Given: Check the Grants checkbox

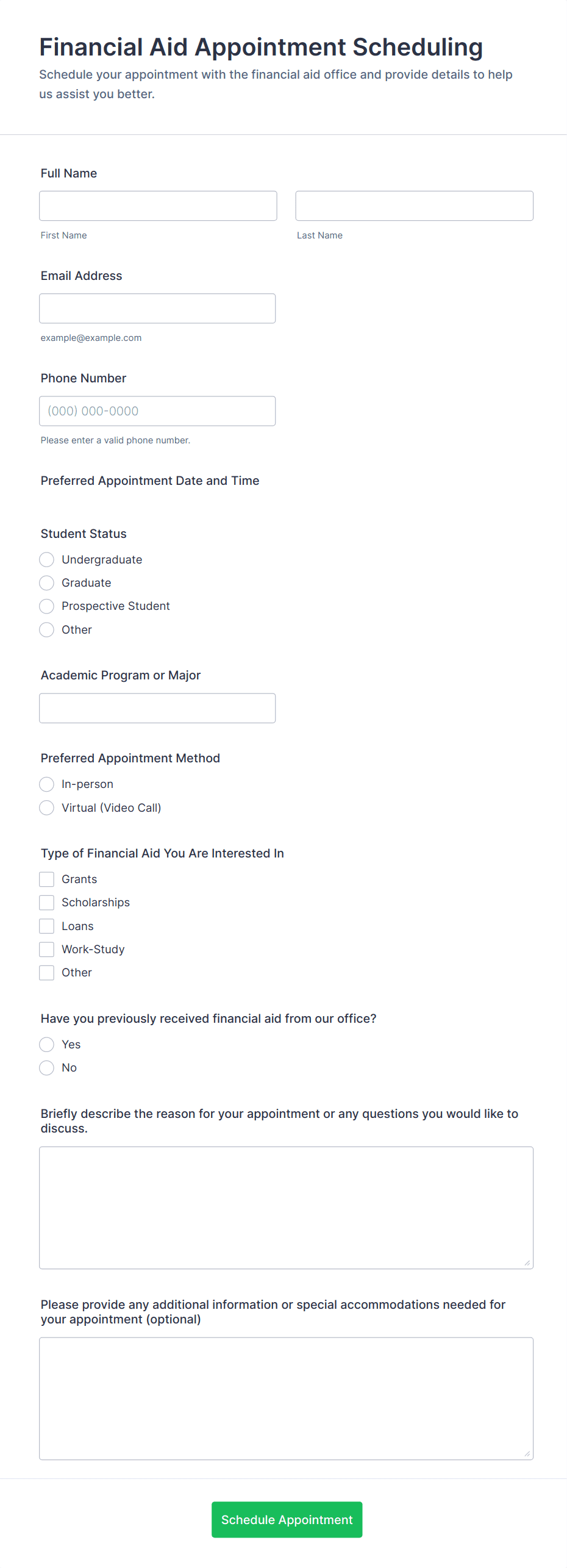Looking at the screenshot, I should tap(47, 879).
